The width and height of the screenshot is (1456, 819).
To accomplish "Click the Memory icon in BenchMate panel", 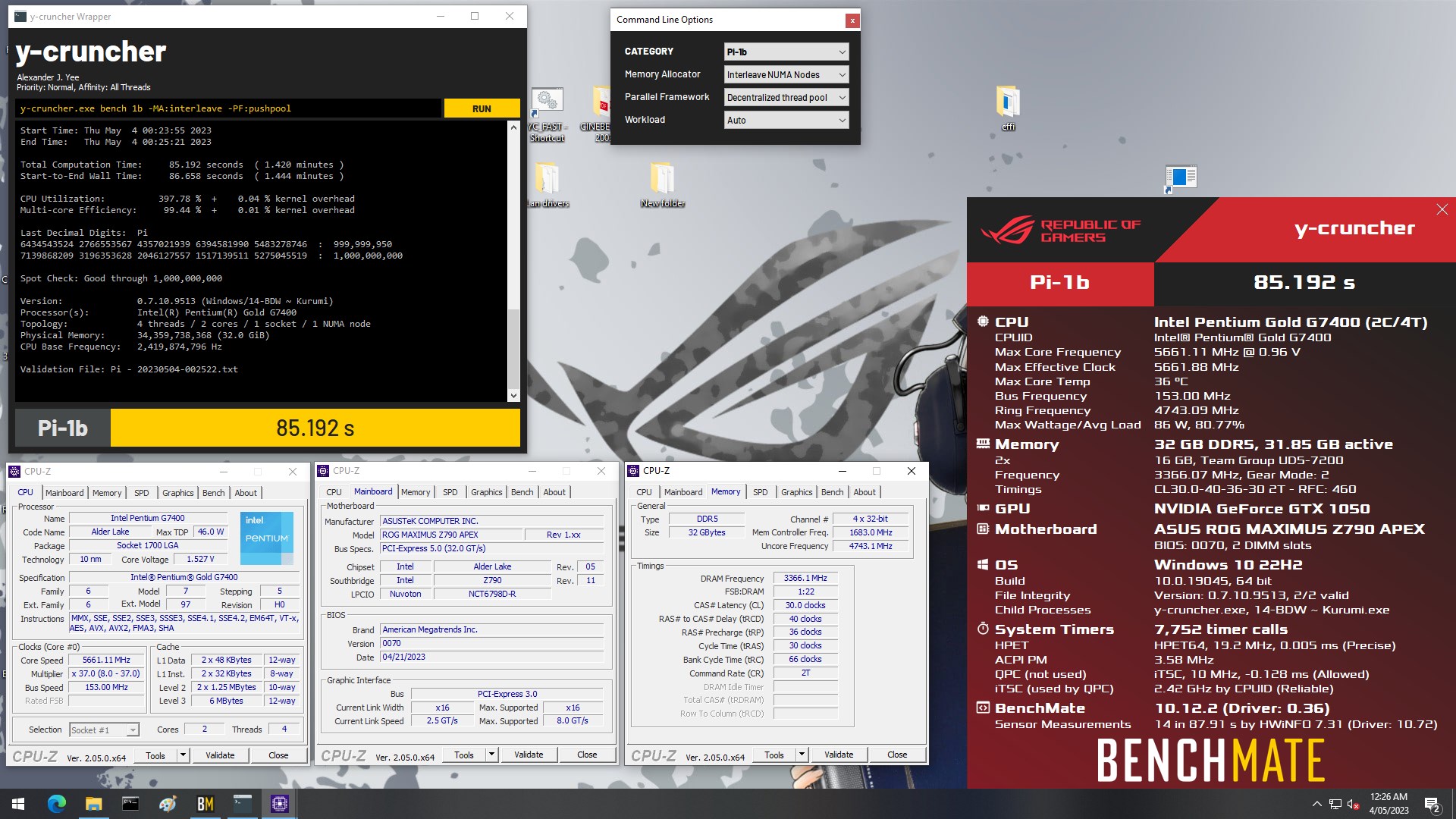I will pyautogui.click(x=983, y=444).
